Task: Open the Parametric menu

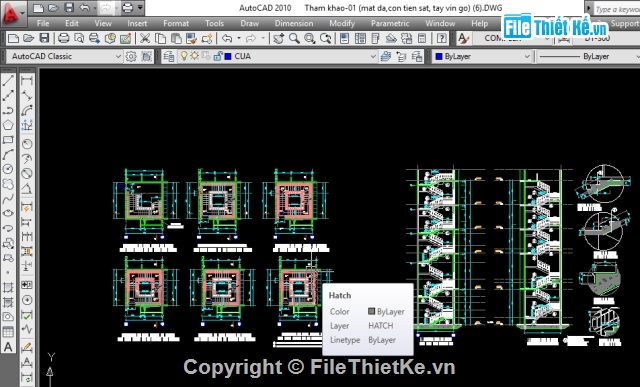Action: point(390,23)
